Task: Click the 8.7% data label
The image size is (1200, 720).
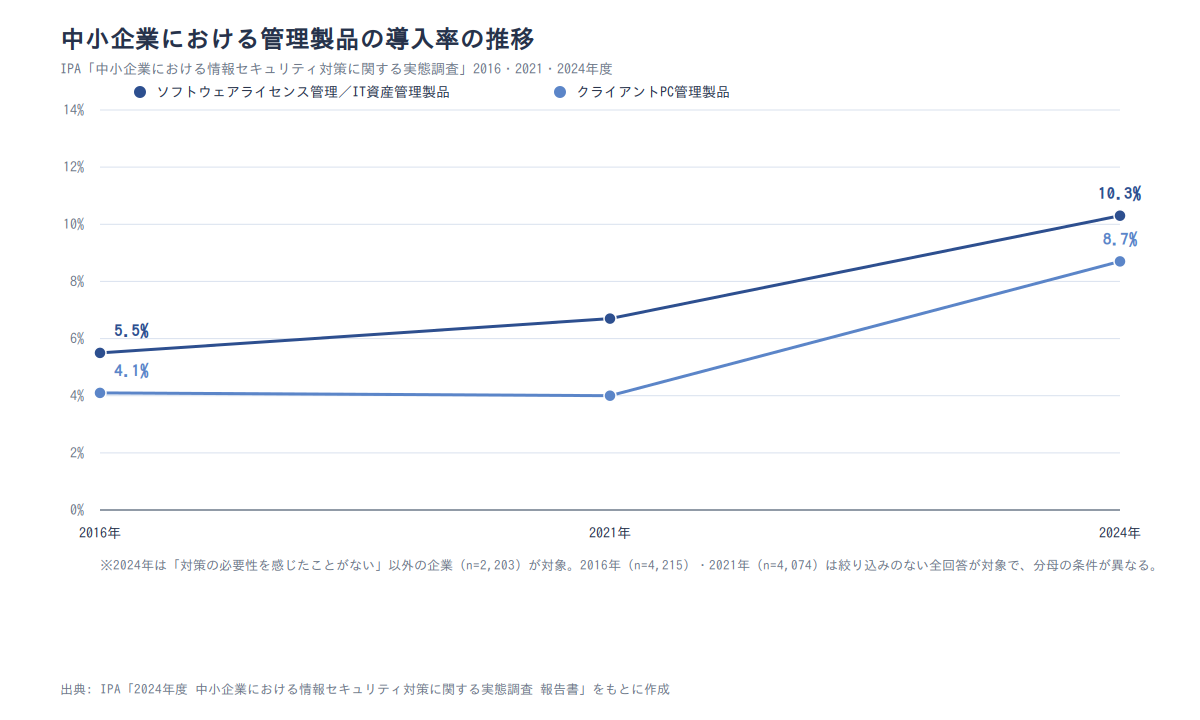Action: pyautogui.click(x=1120, y=240)
